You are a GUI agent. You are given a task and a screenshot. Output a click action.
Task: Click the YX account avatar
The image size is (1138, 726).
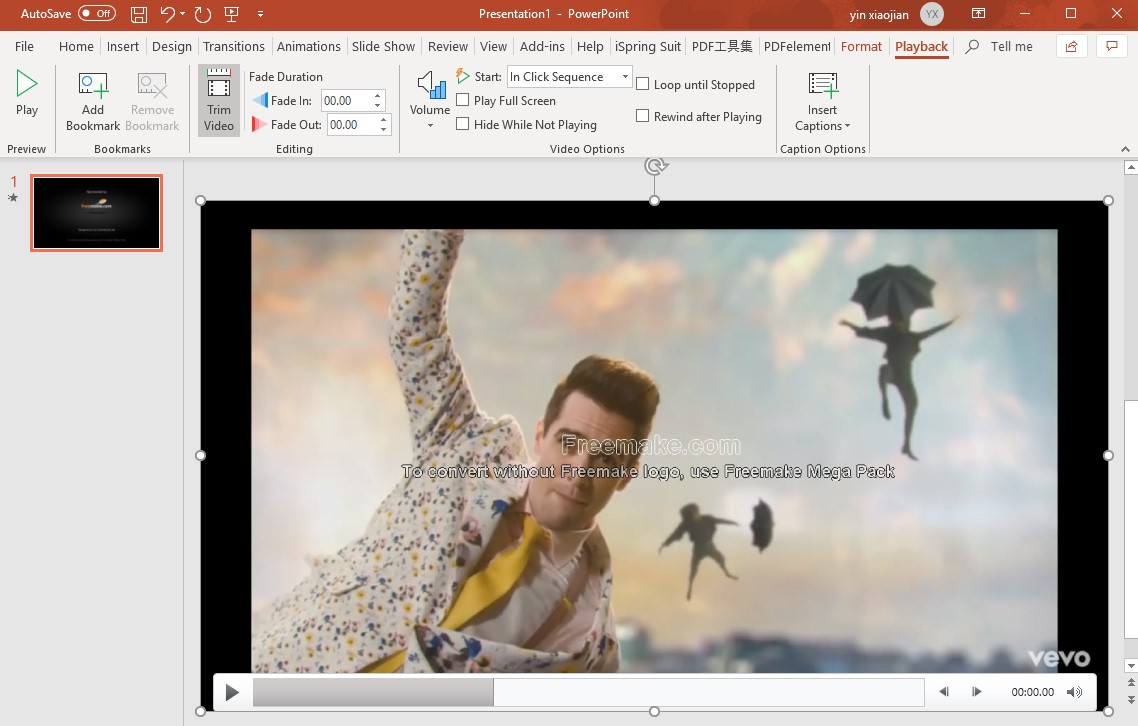932,14
